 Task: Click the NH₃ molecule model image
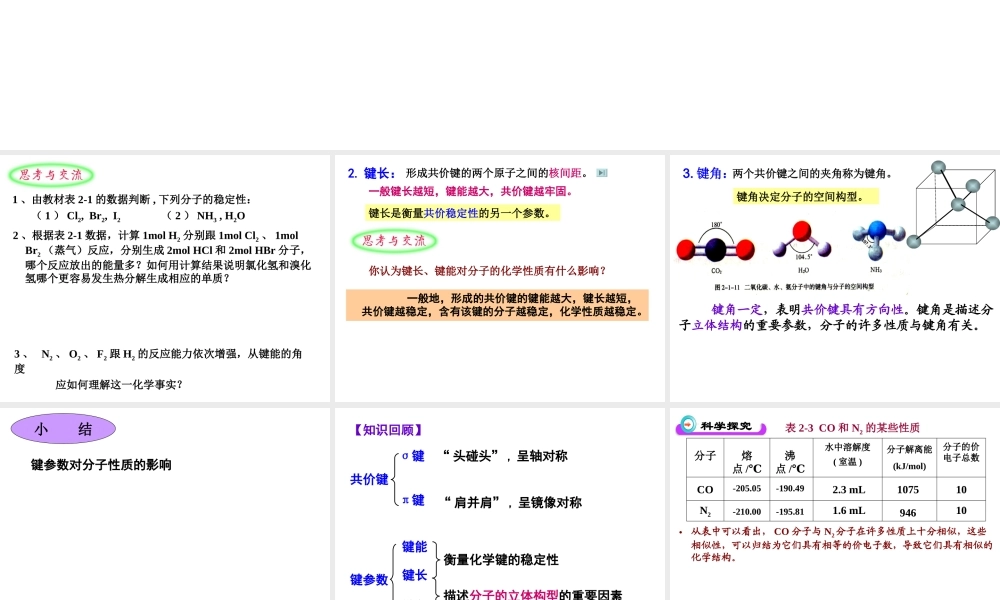(x=878, y=238)
